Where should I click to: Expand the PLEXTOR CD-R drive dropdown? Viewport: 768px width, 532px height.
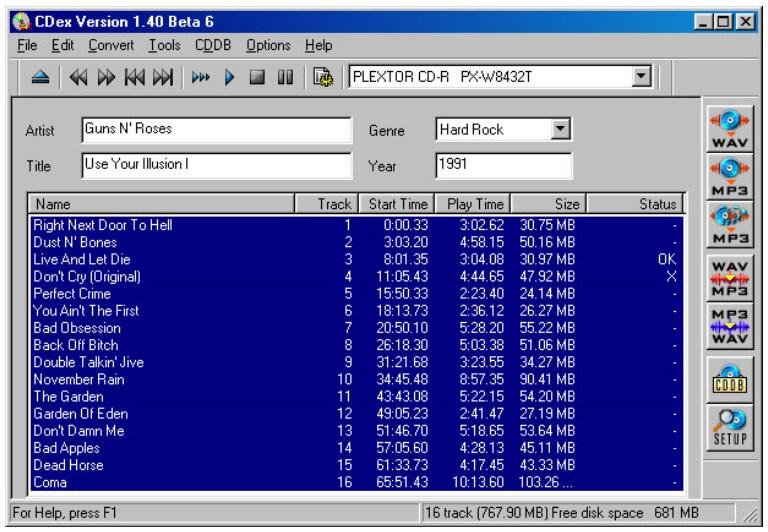(x=641, y=77)
